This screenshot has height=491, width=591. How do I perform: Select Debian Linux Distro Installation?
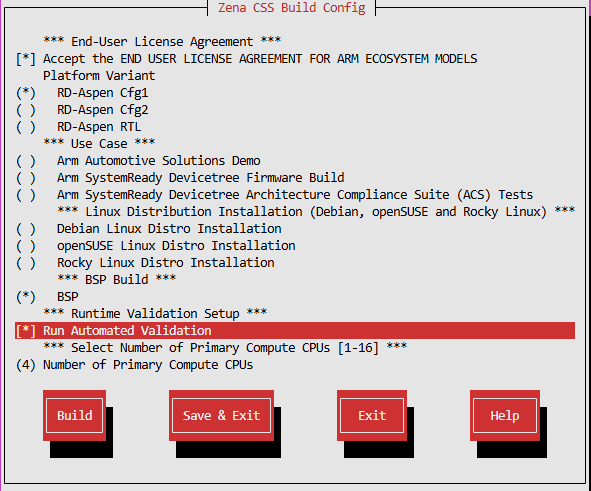[x=26, y=229]
